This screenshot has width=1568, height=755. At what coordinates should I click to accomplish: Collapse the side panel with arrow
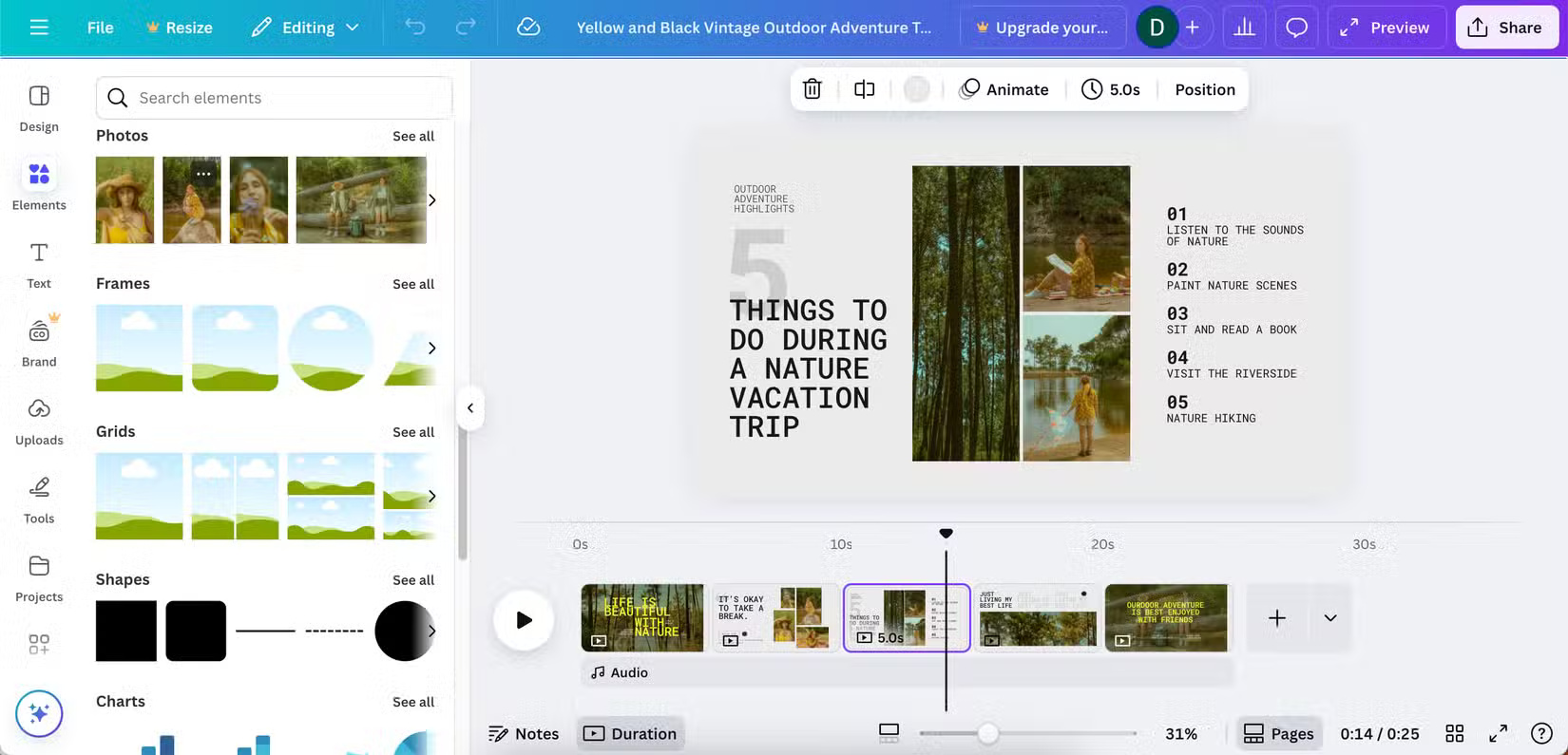(470, 408)
